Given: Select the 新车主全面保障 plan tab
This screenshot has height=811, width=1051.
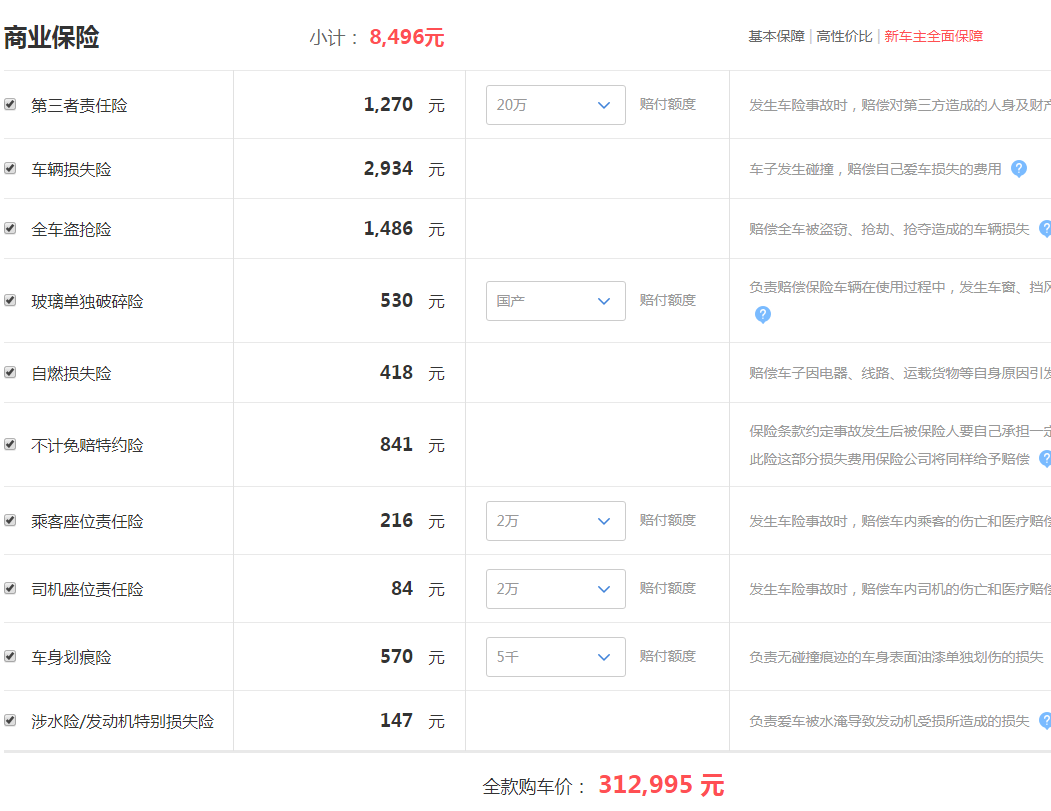Looking at the screenshot, I should 934,36.
